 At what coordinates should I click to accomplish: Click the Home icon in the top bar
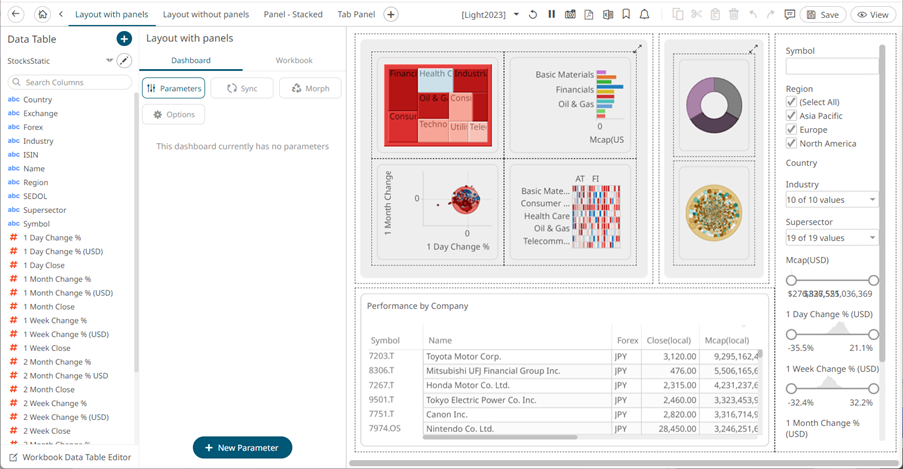click(x=42, y=15)
